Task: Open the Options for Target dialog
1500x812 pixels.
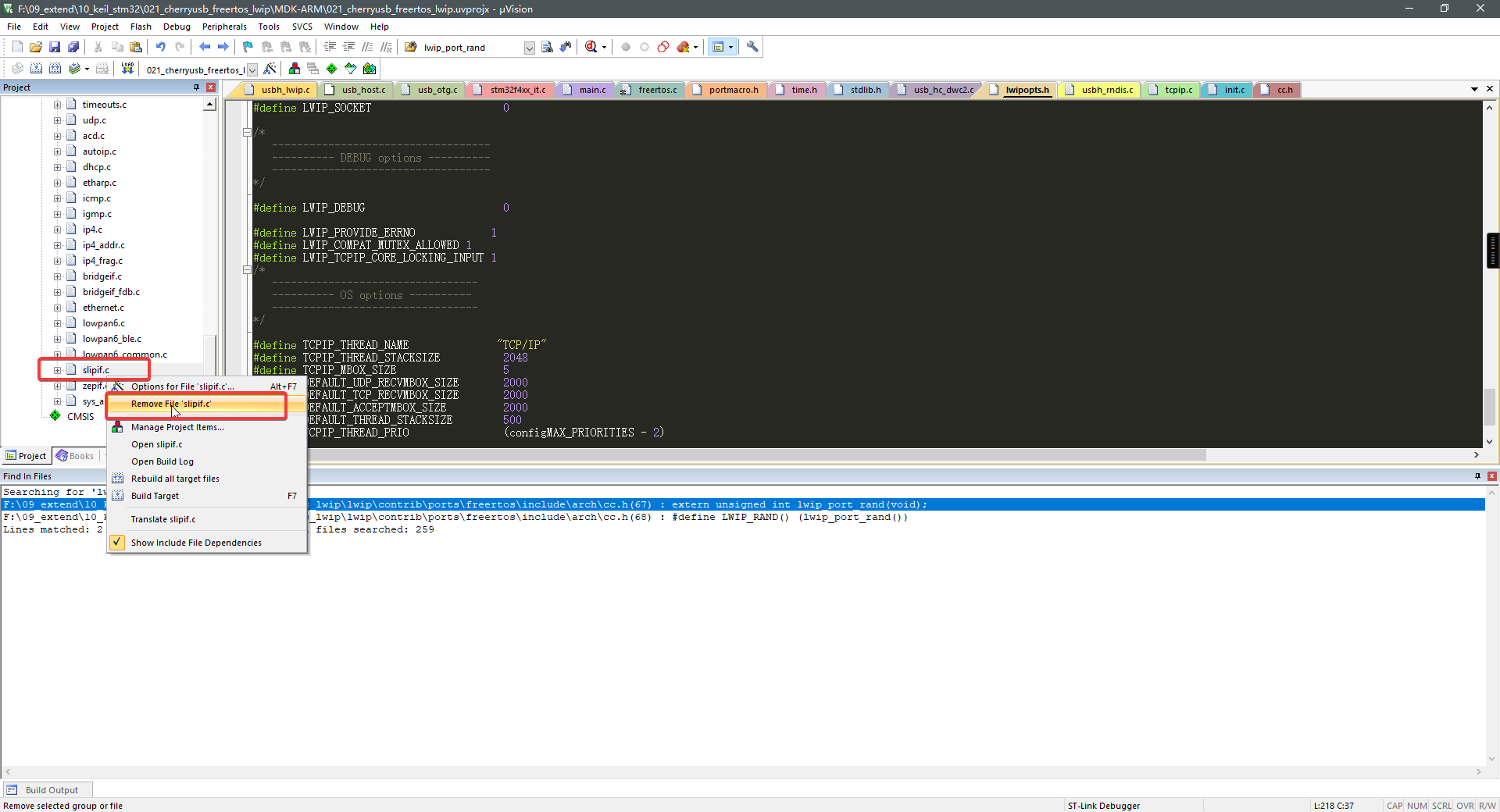Action: (270, 69)
